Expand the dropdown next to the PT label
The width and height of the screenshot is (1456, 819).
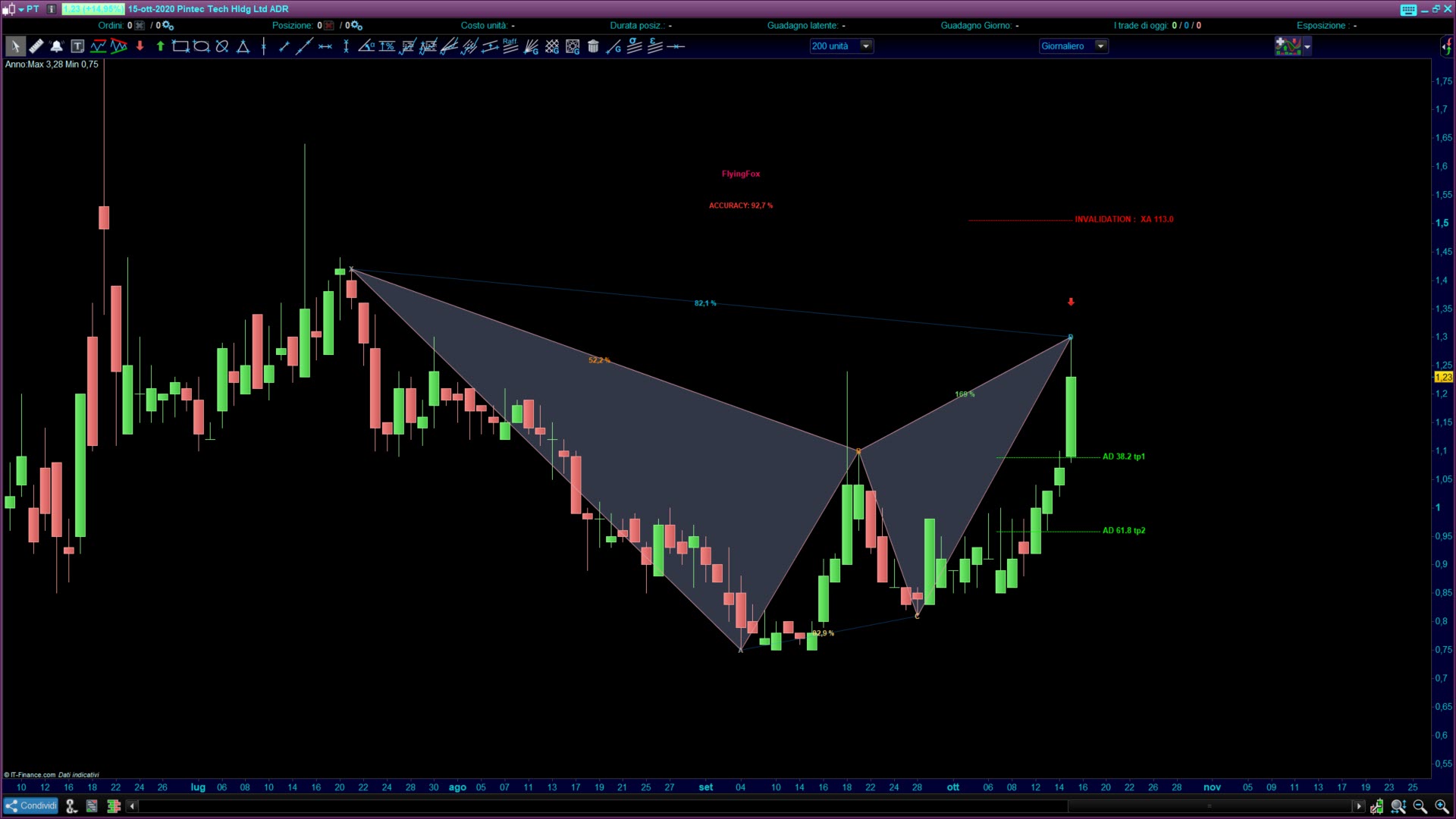click(20, 9)
